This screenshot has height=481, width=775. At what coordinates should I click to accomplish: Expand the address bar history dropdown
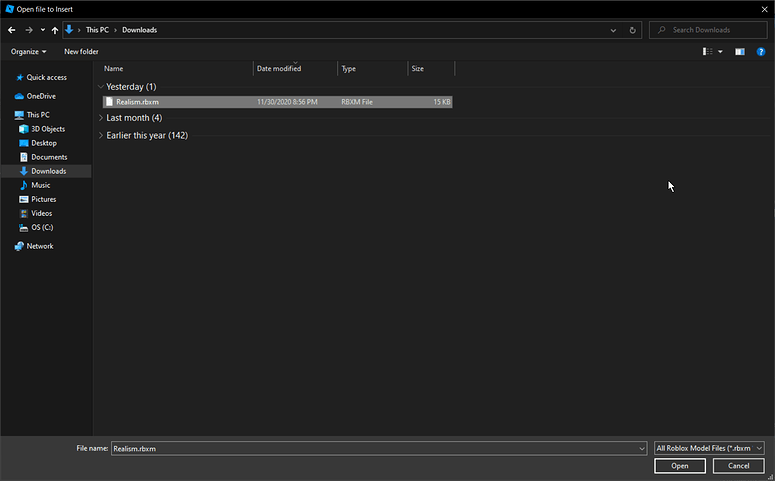point(613,30)
